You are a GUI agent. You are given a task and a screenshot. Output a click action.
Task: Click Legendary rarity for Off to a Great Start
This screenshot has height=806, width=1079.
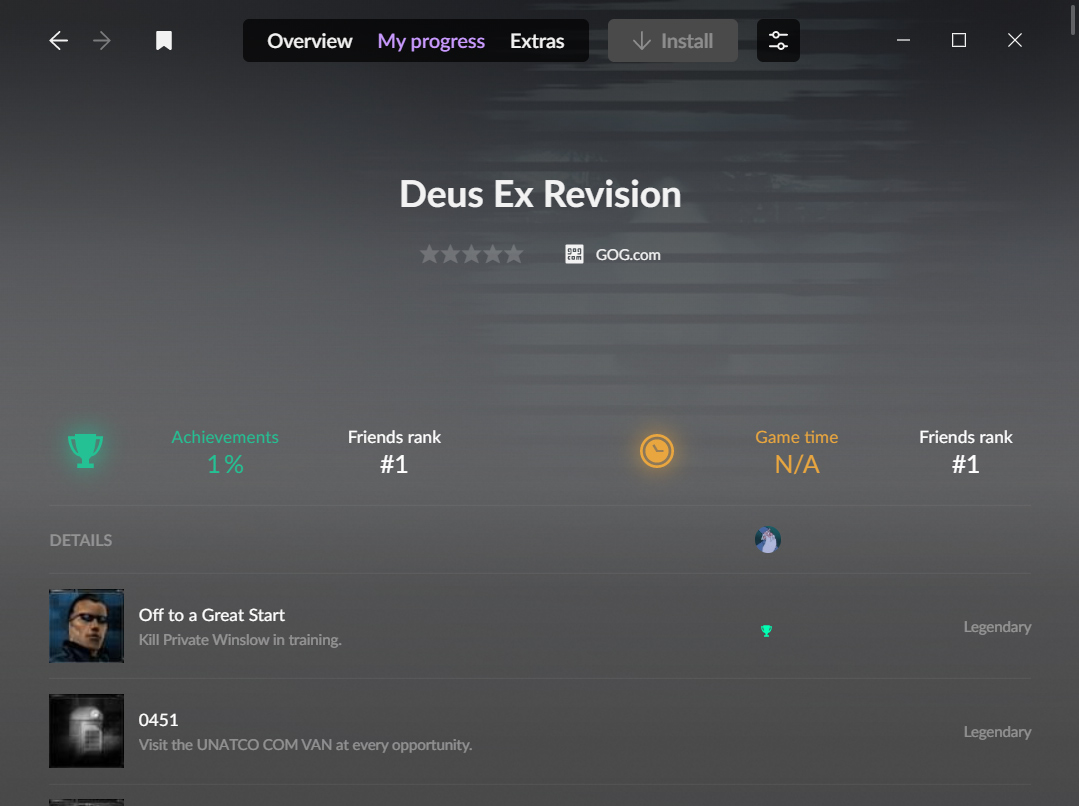pos(997,627)
